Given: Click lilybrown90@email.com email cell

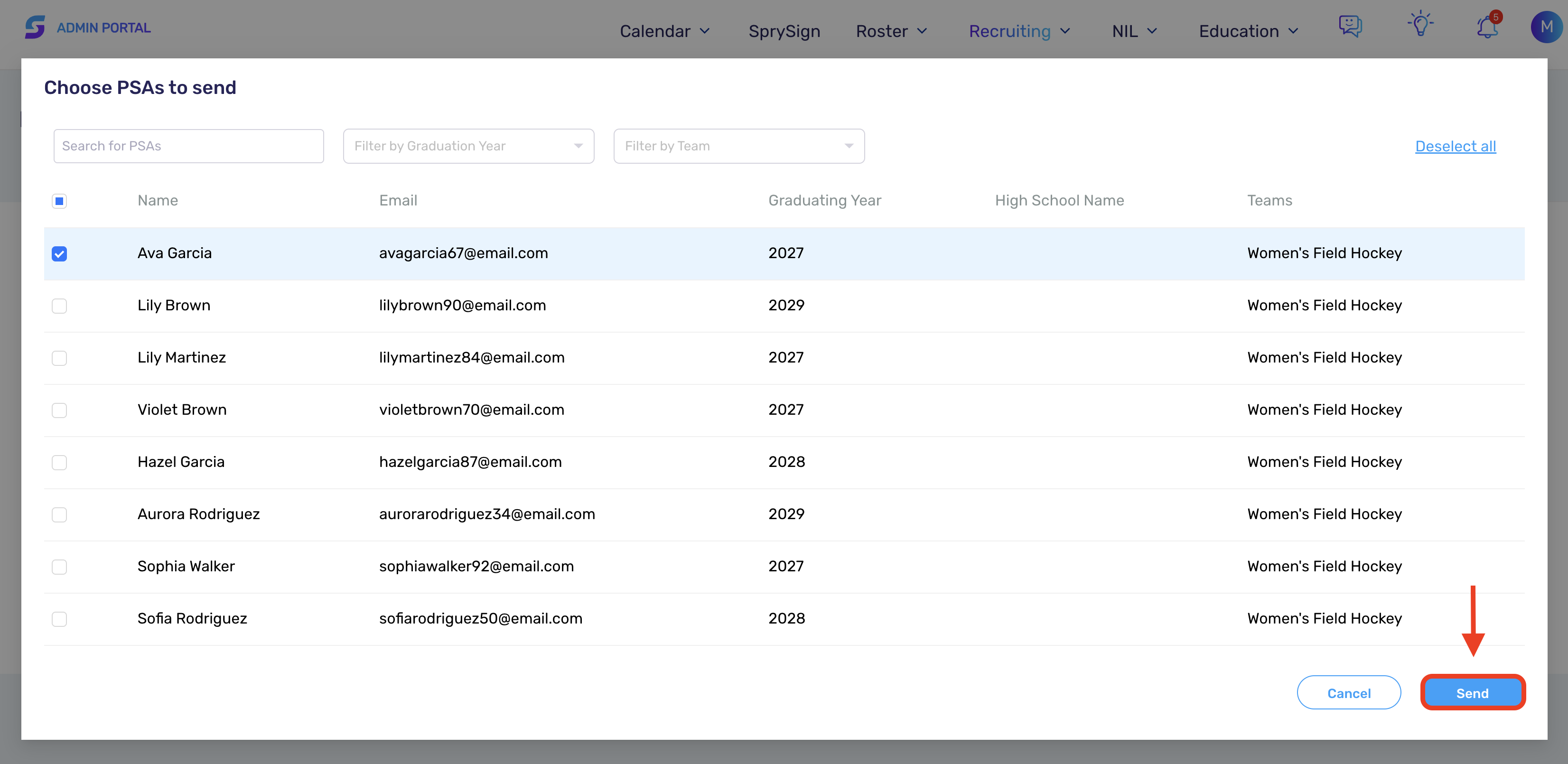Looking at the screenshot, I should click(x=462, y=306).
